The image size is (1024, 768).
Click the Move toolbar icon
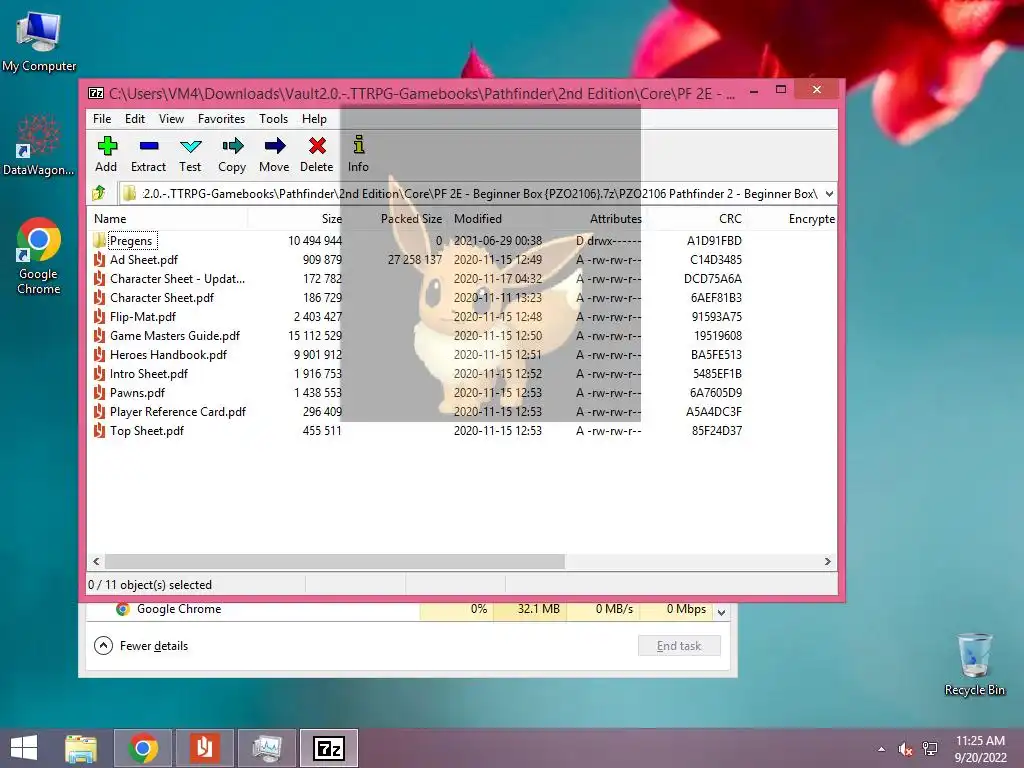274,146
